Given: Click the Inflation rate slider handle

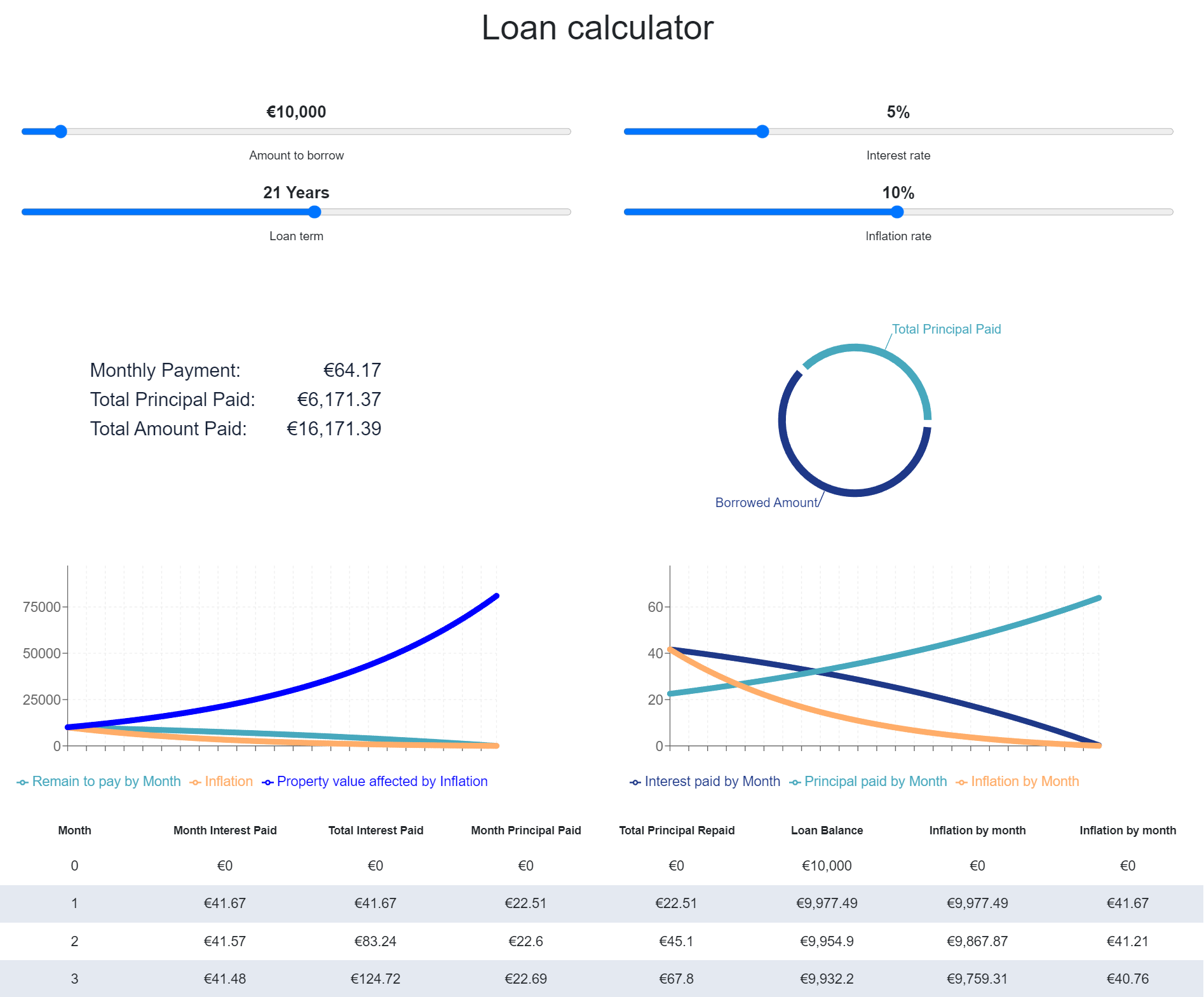Looking at the screenshot, I should (898, 212).
